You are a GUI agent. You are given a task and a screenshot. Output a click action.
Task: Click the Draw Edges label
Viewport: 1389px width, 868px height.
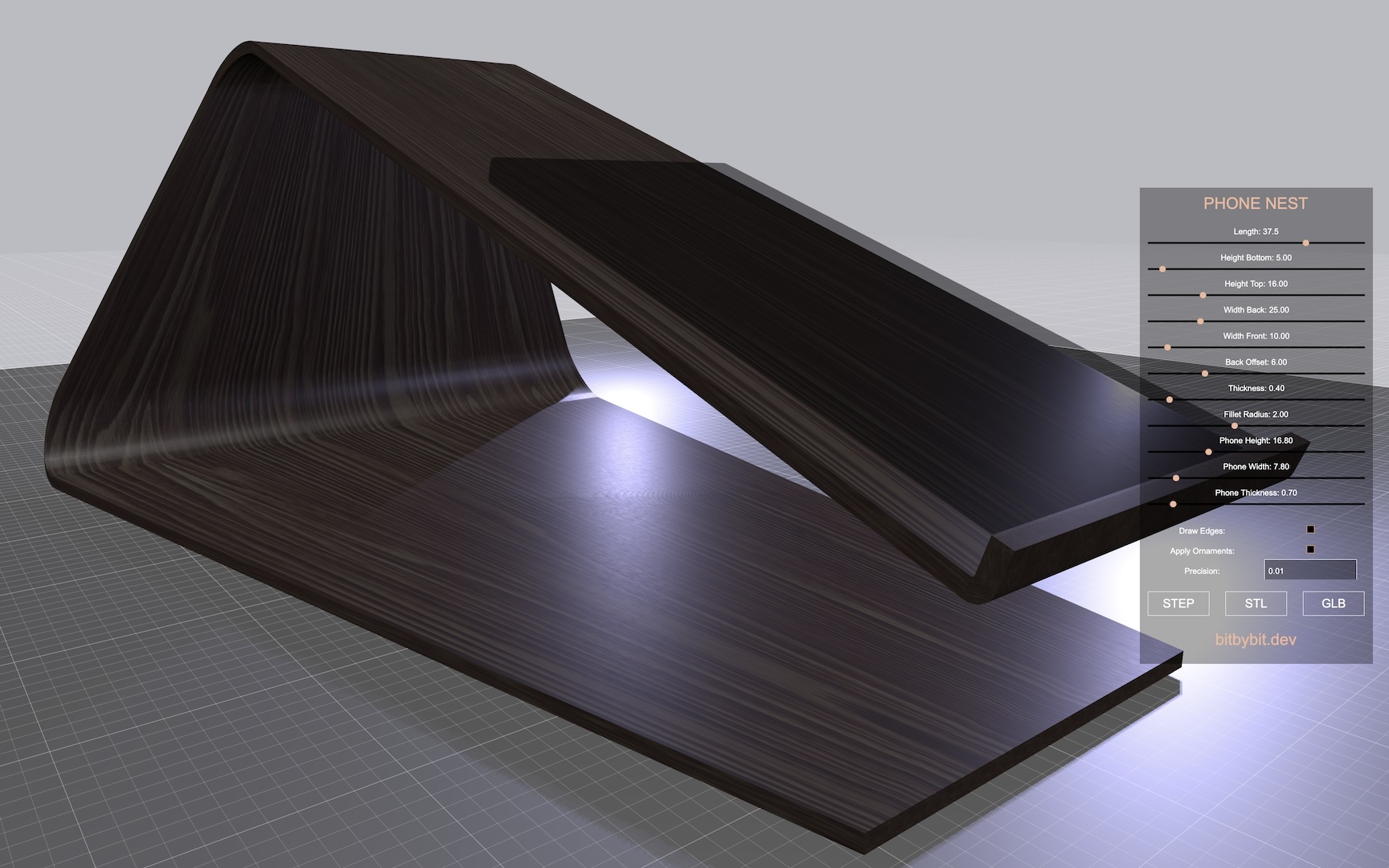pyautogui.click(x=1202, y=531)
